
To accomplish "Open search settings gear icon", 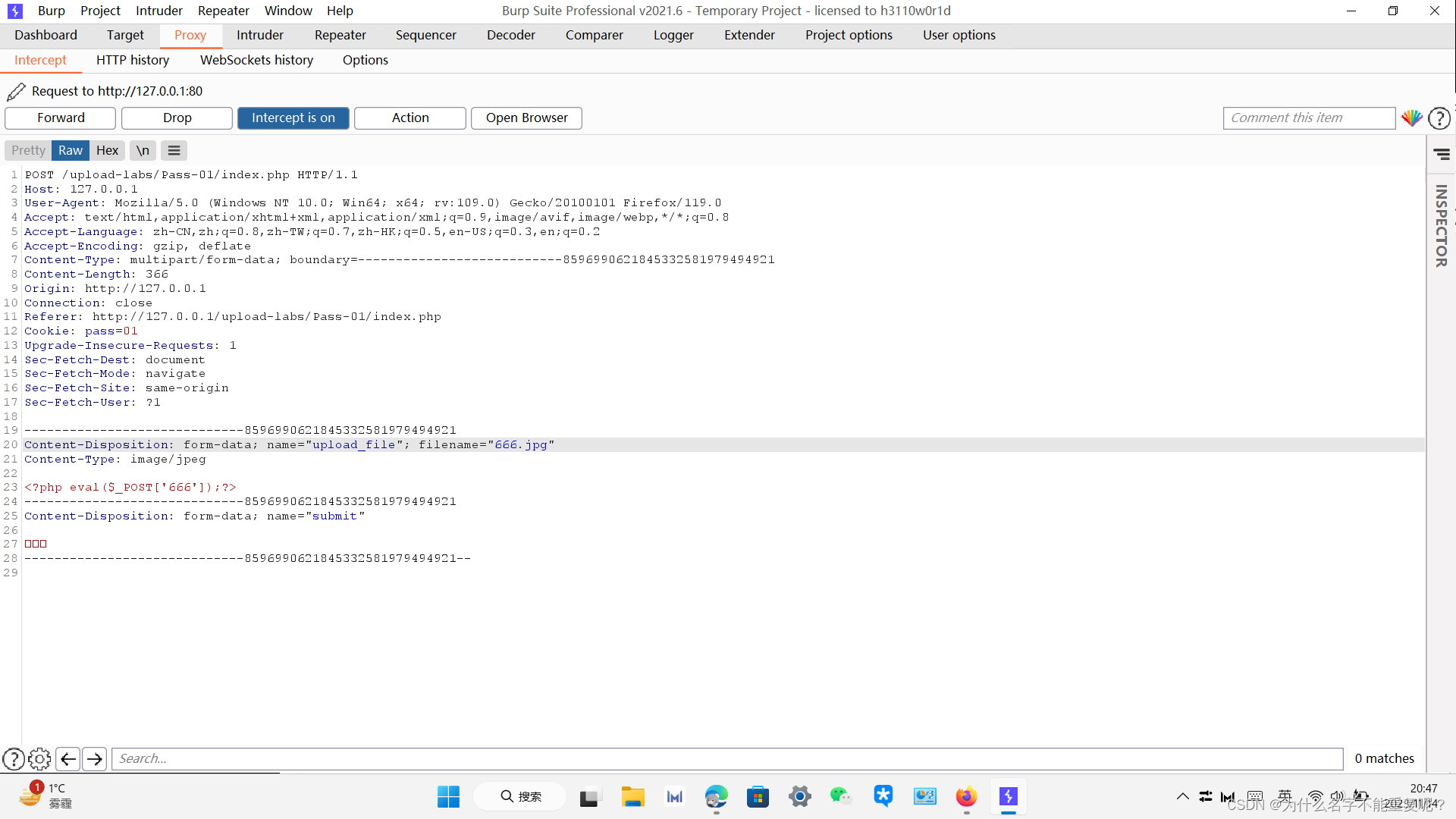I will click(39, 758).
